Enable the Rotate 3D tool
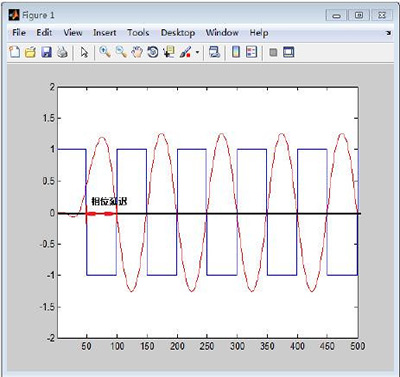The height and width of the screenshot is (377, 400). 153,52
